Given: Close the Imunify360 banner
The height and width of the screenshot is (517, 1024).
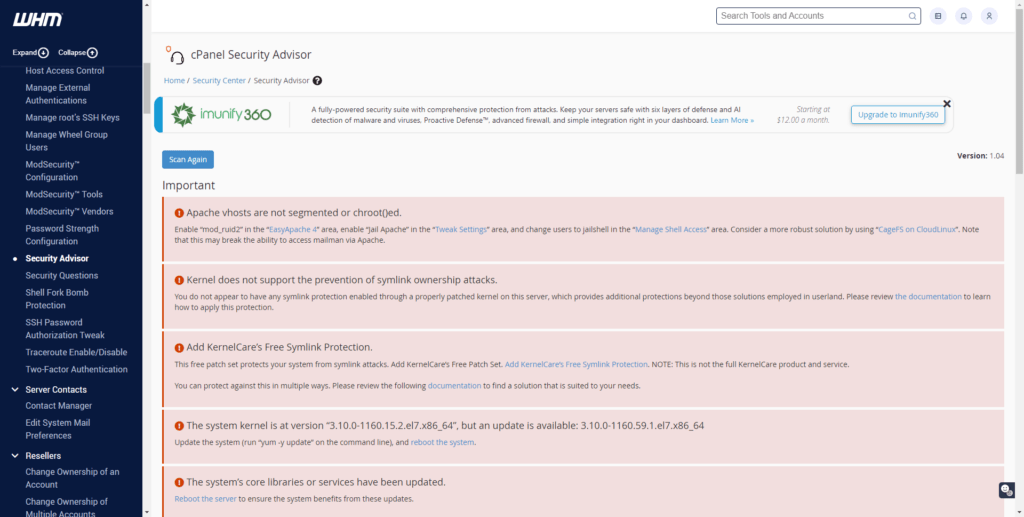Looking at the screenshot, I should (x=947, y=104).
